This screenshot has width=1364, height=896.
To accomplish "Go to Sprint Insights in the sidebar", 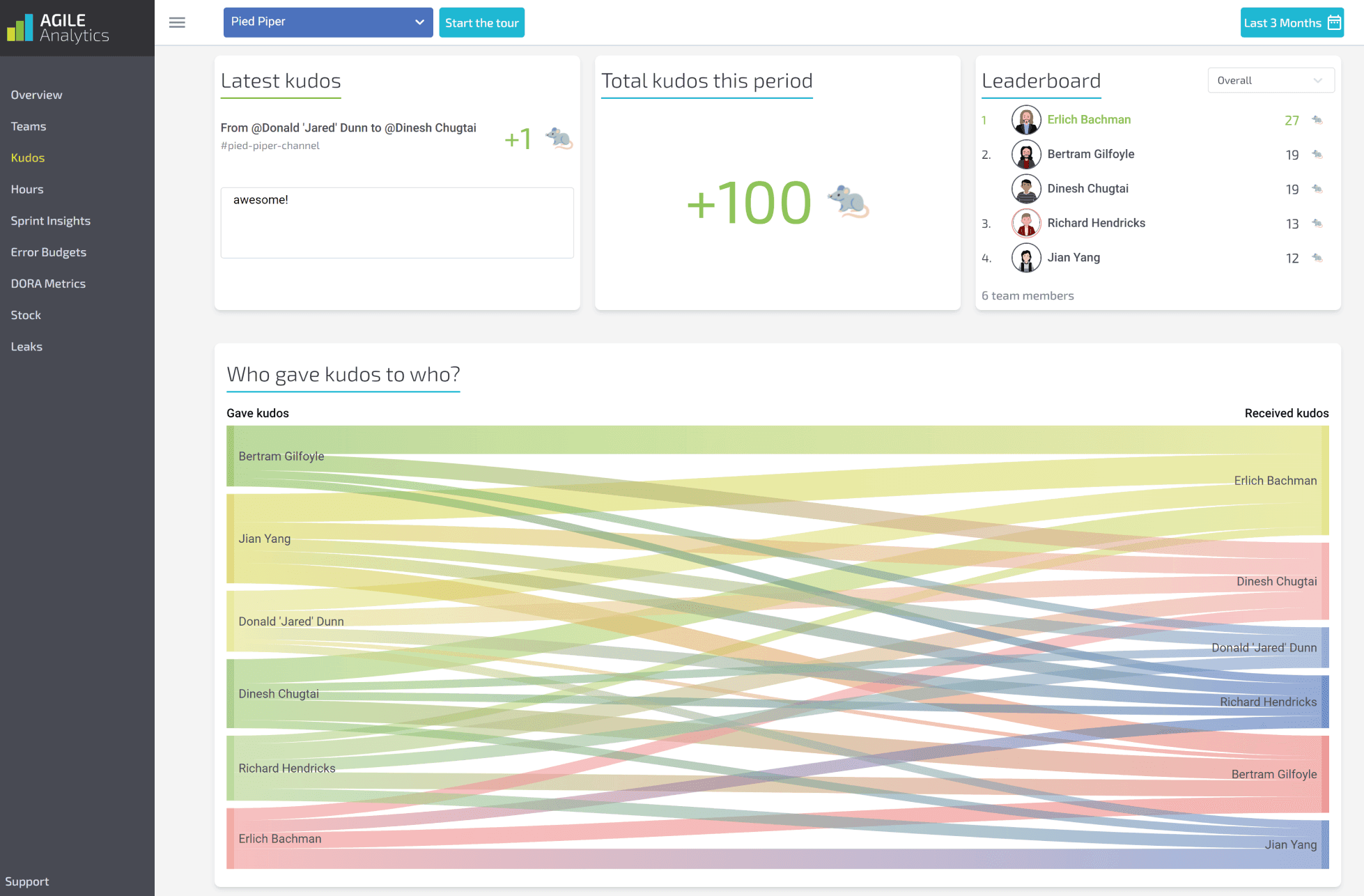I will point(51,221).
